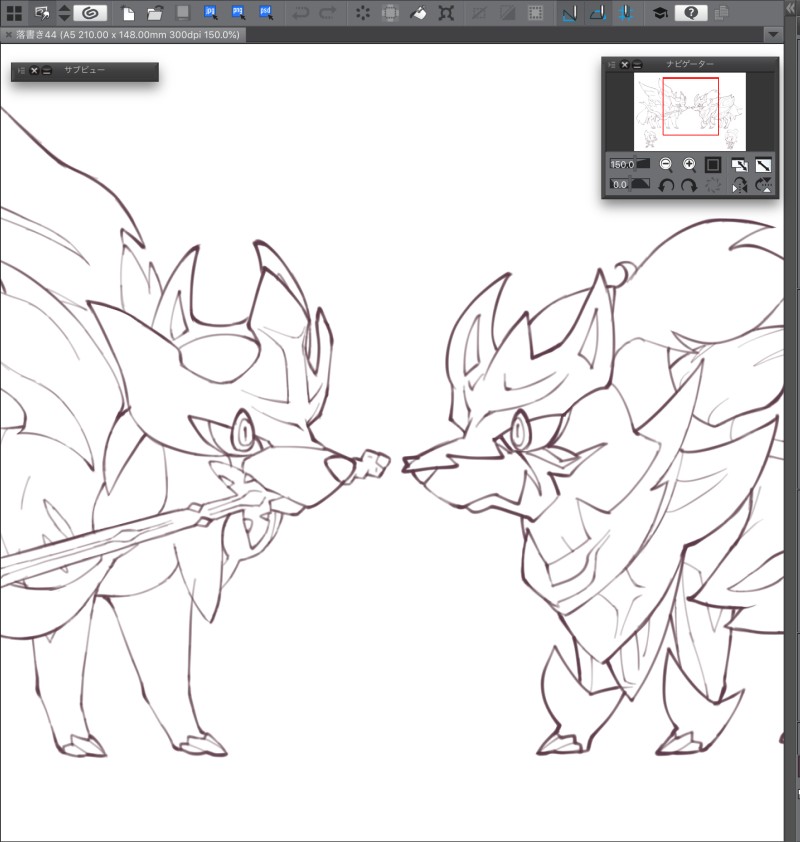800x842 pixels.
Task: Activate the scale/rotate transform icon
Action: (x=446, y=13)
